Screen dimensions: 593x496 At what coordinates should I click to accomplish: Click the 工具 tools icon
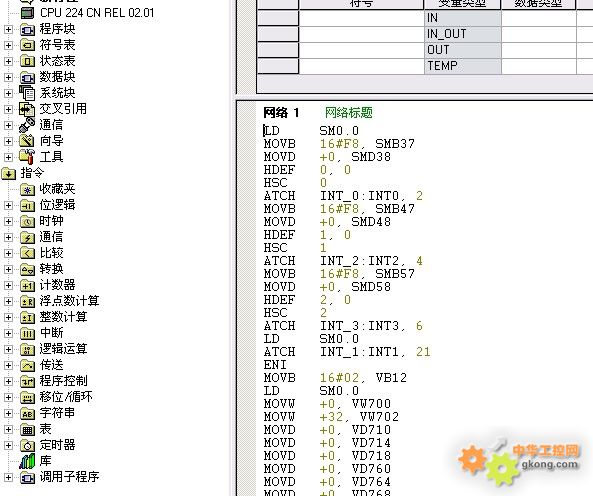click(x=27, y=157)
